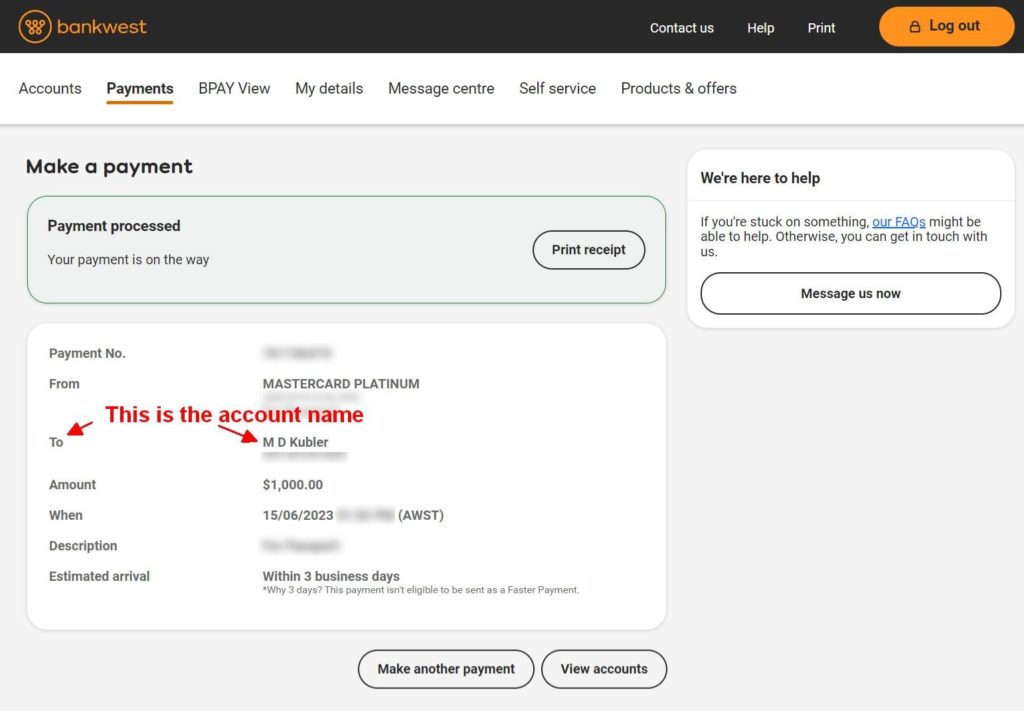1024x711 pixels.
Task: Open the BPAY View tab
Action: click(234, 88)
